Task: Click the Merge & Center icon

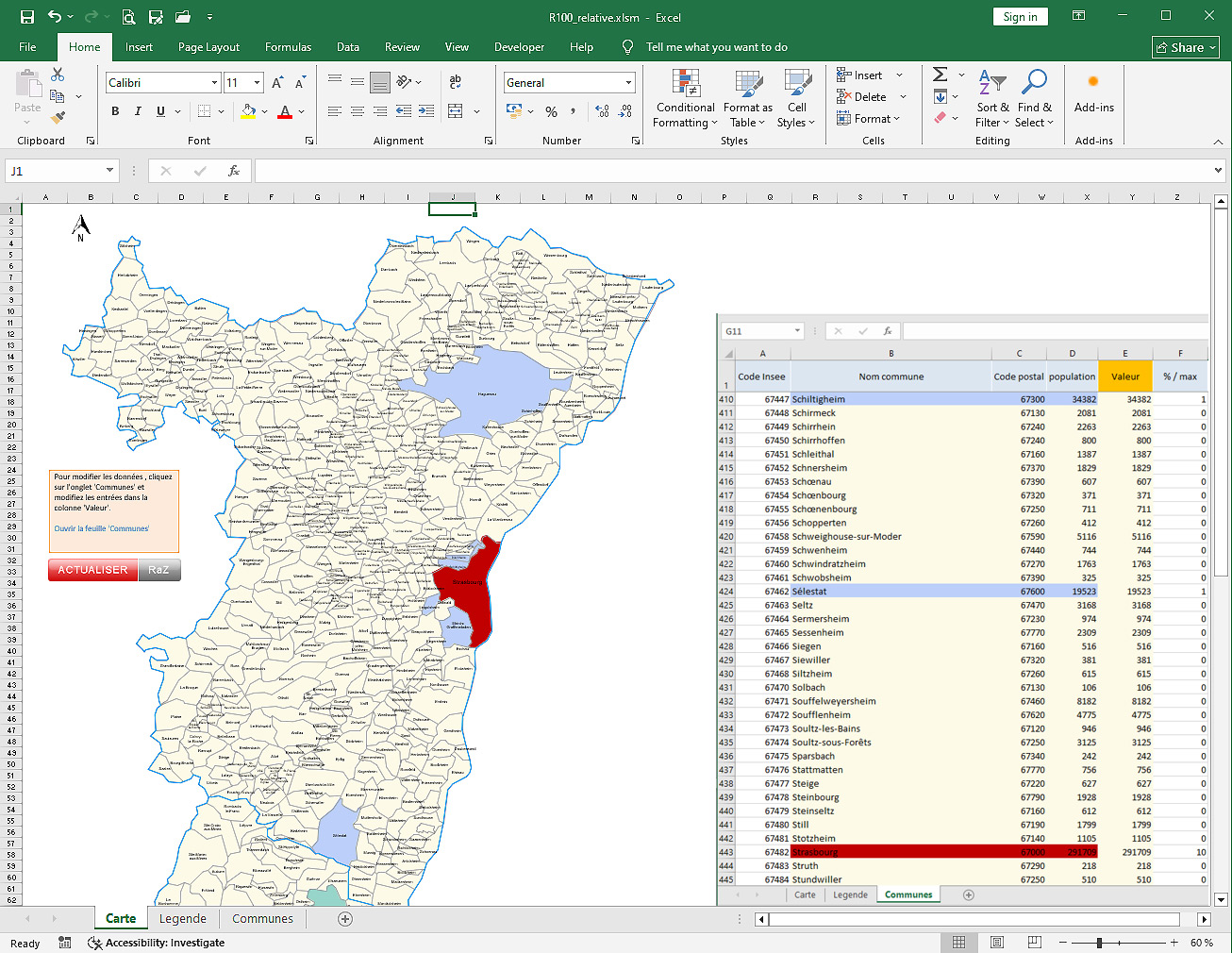Action: 456,111
